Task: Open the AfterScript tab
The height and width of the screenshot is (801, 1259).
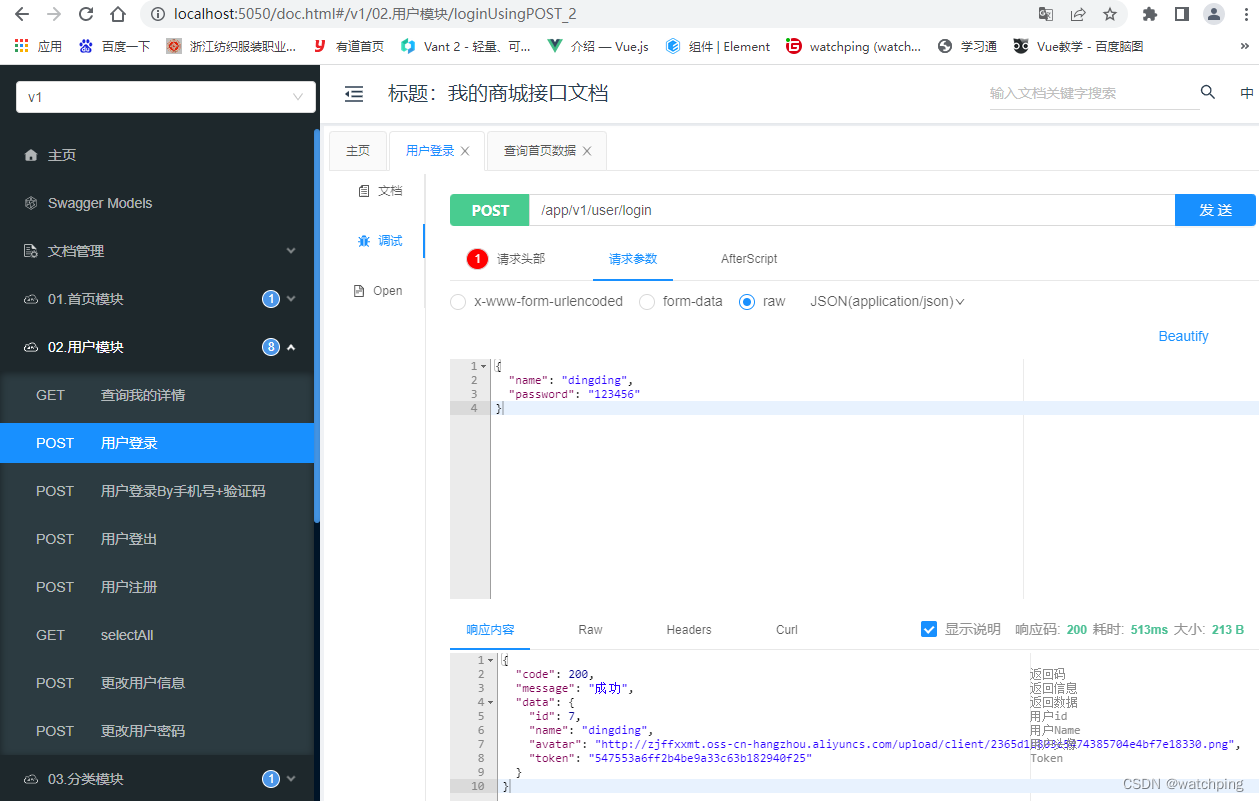Action: click(x=749, y=259)
